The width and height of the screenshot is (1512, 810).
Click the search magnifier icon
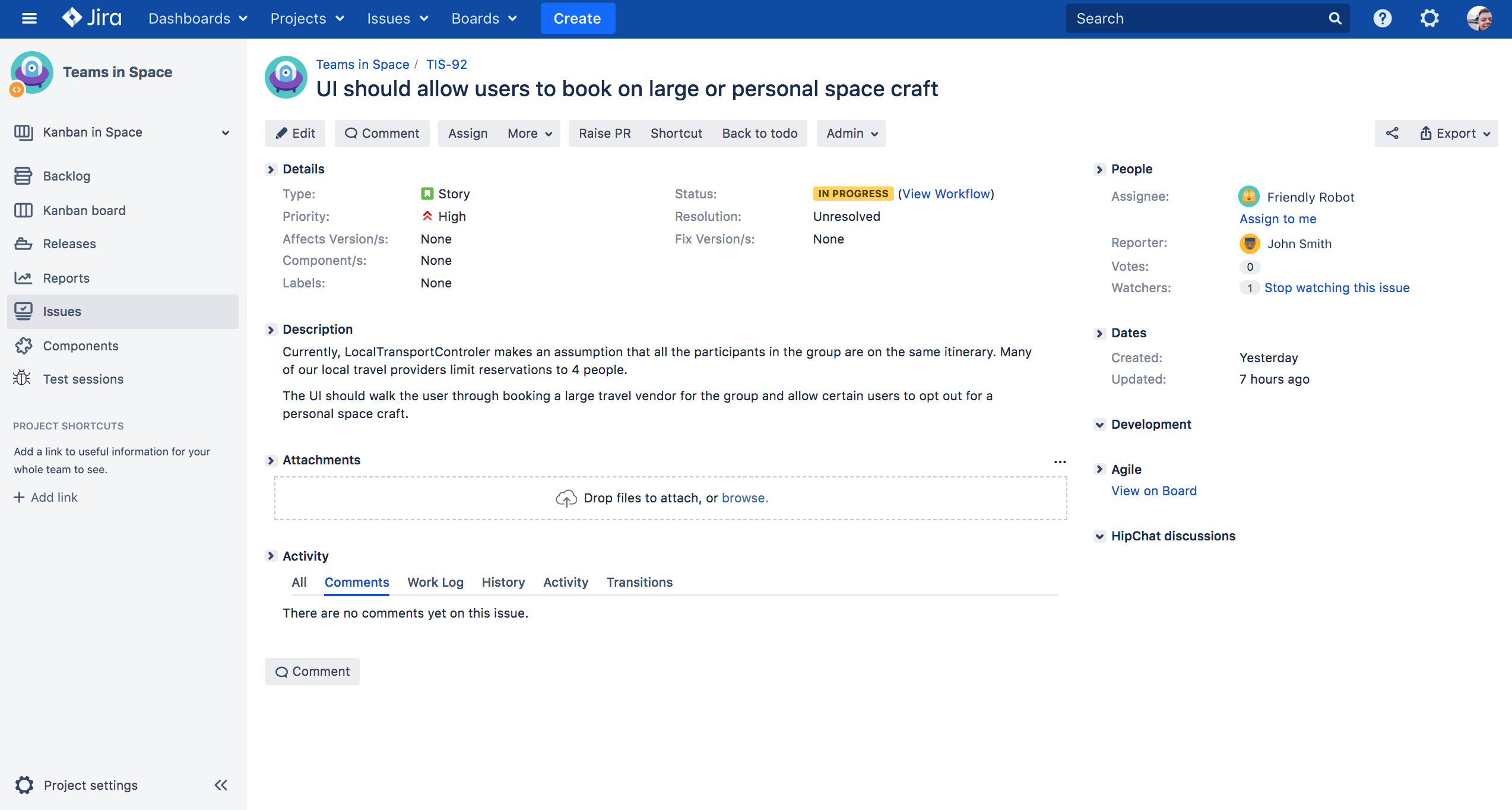coord(1335,18)
